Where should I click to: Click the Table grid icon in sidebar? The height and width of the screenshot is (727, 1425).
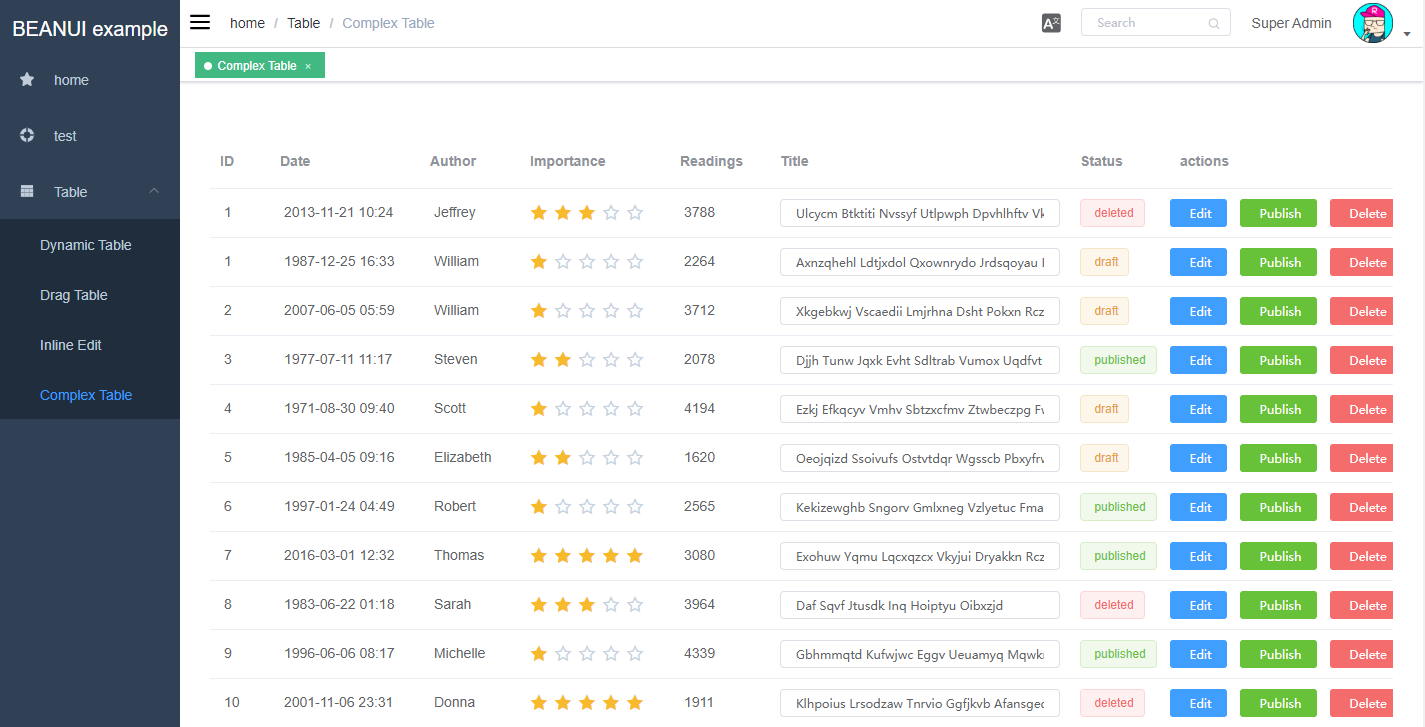click(27, 192)
